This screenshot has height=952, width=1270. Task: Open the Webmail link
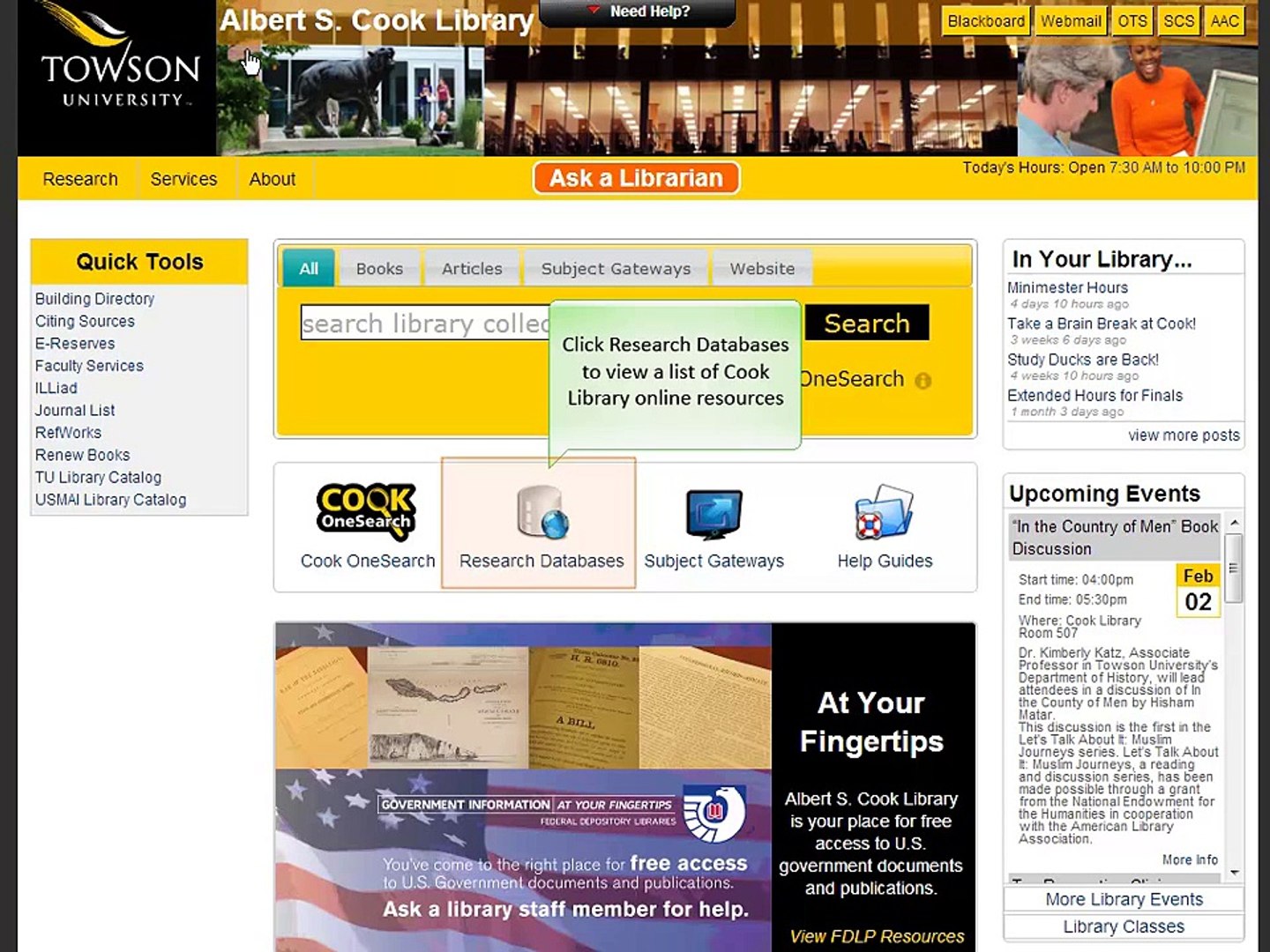[1071, 21]
